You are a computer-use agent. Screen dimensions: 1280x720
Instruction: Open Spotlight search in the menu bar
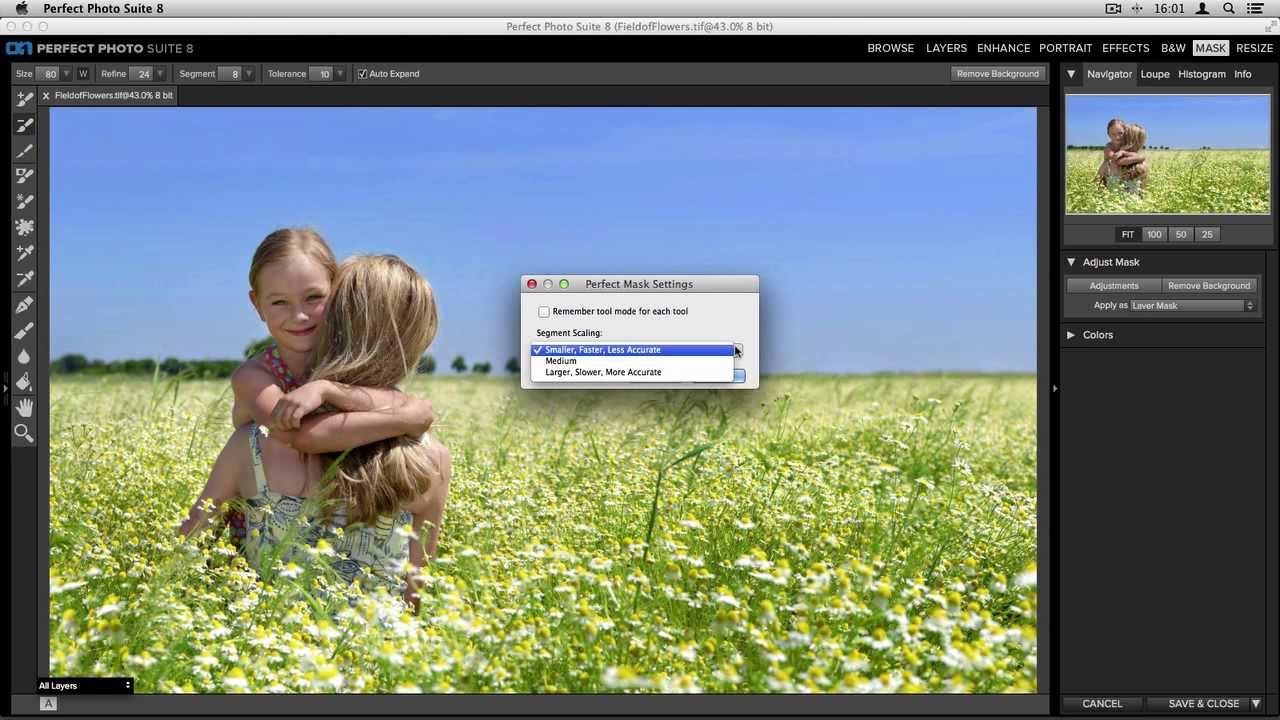point(1229,9)
